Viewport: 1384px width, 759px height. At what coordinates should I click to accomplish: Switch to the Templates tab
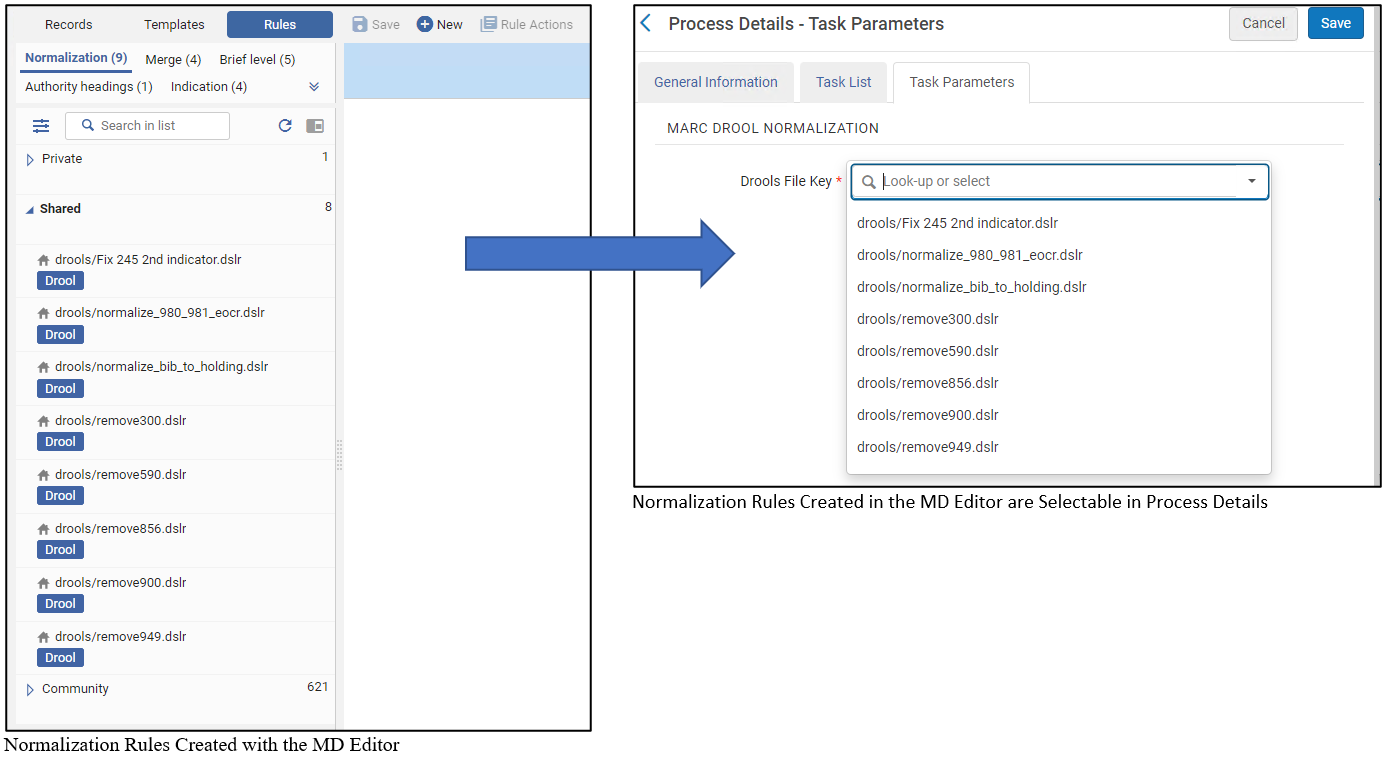click(x=174, y=24)
